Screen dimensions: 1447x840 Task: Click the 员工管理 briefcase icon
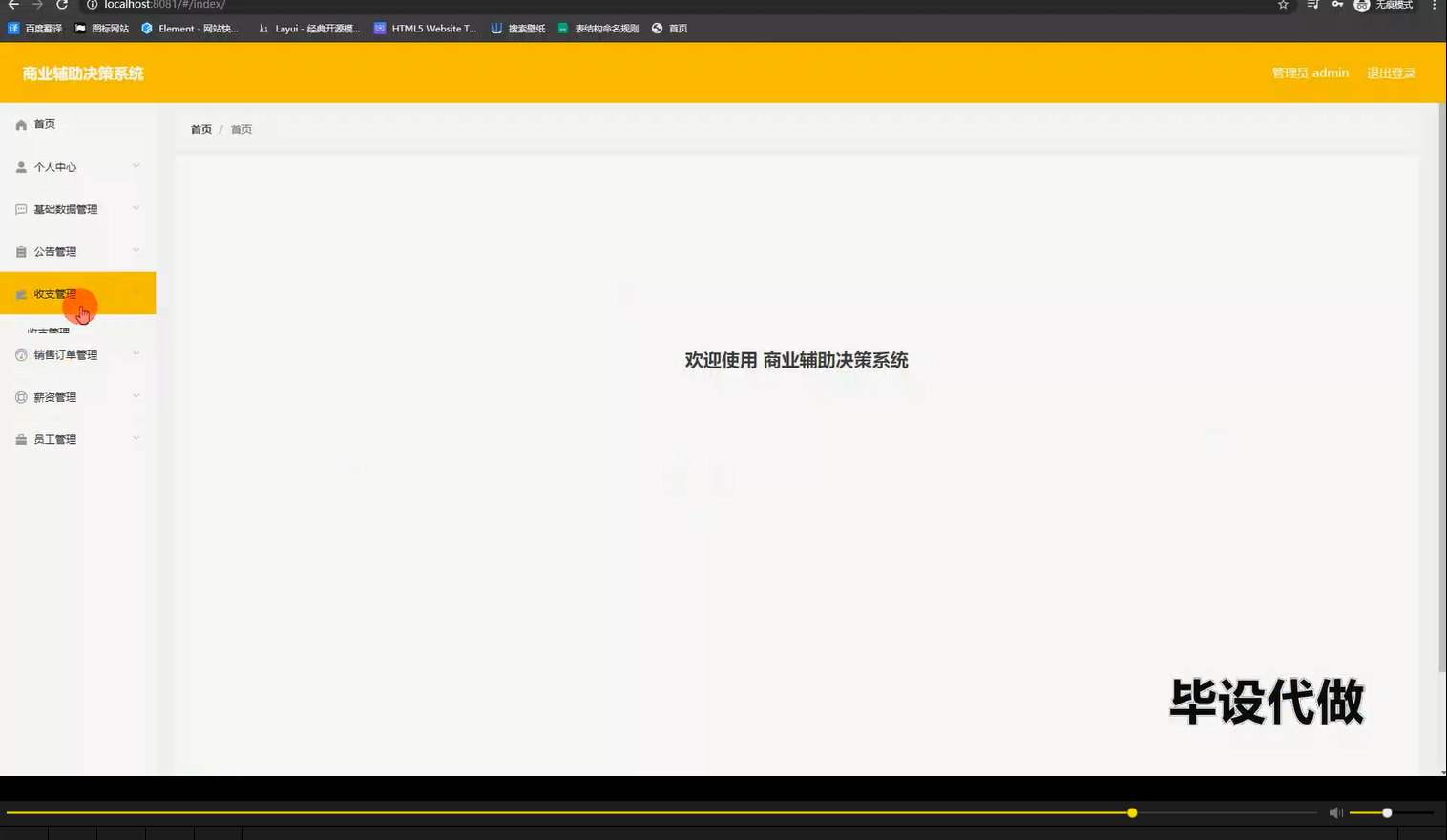point(20,438)
